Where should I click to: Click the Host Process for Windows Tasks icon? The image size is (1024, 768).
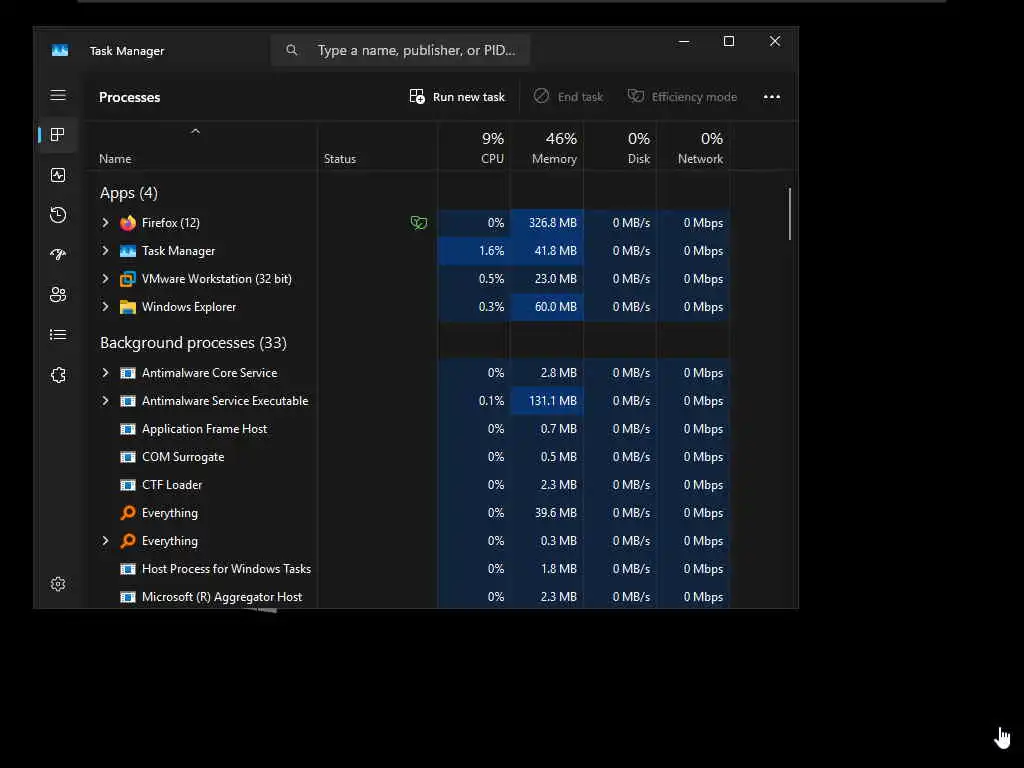pyautogui.click(x=128, y=569)
